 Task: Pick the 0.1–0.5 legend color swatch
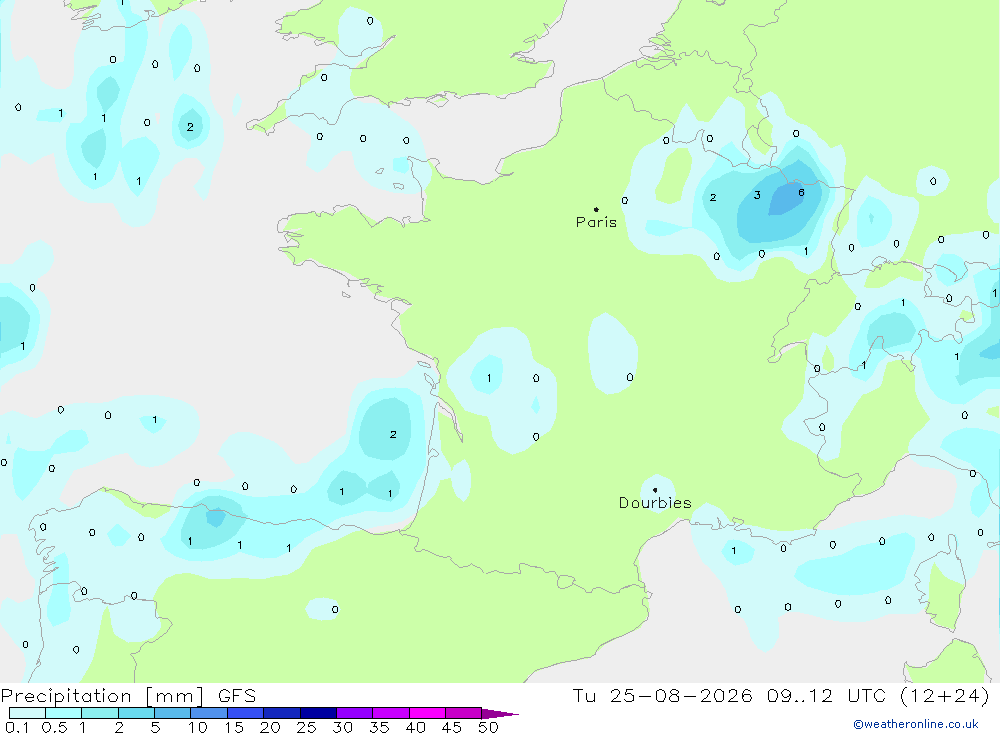(x=27, y=713)
